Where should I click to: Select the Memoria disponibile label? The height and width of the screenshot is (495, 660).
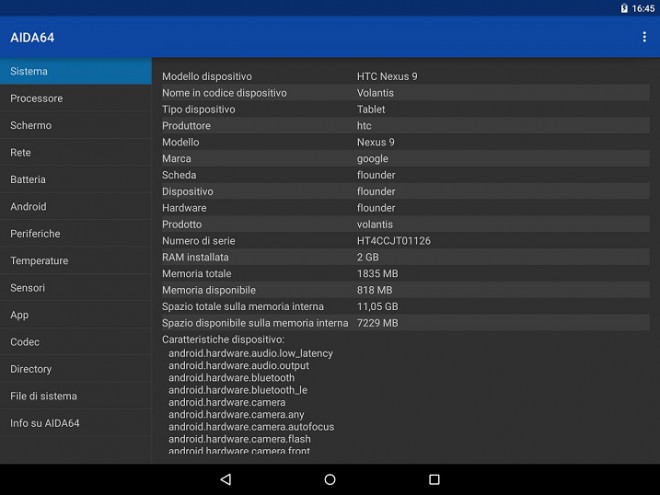(x=209, y=290)
